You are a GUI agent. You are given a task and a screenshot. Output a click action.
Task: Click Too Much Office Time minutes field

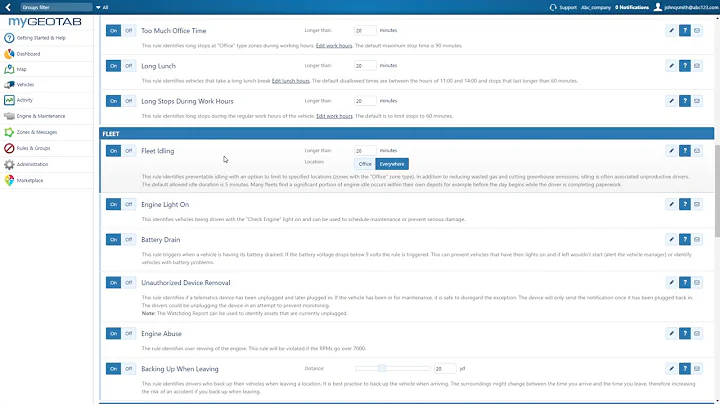coord(365,30)
